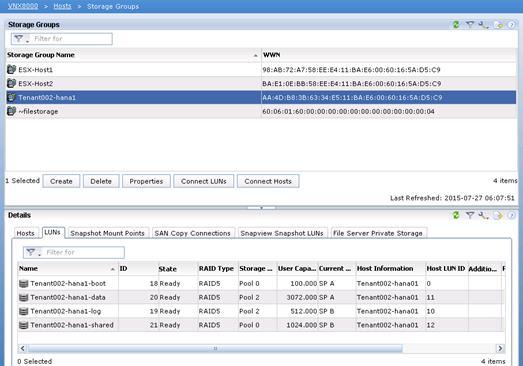
Task: Select the ESX-Host2 row name
Action: (36, 83)
